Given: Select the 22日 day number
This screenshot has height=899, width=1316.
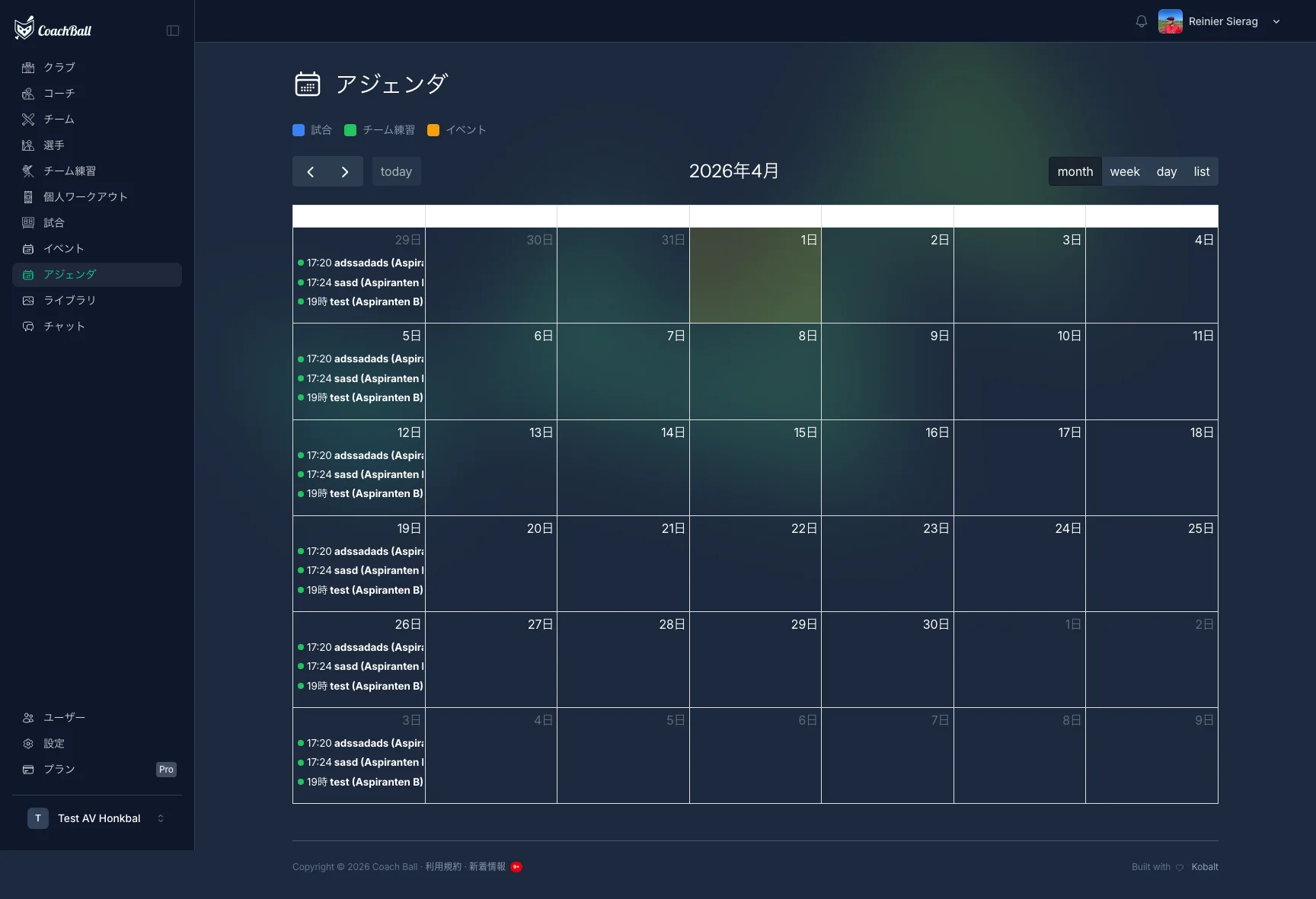Looking at the screenshot, I should (x=803, y=529).
